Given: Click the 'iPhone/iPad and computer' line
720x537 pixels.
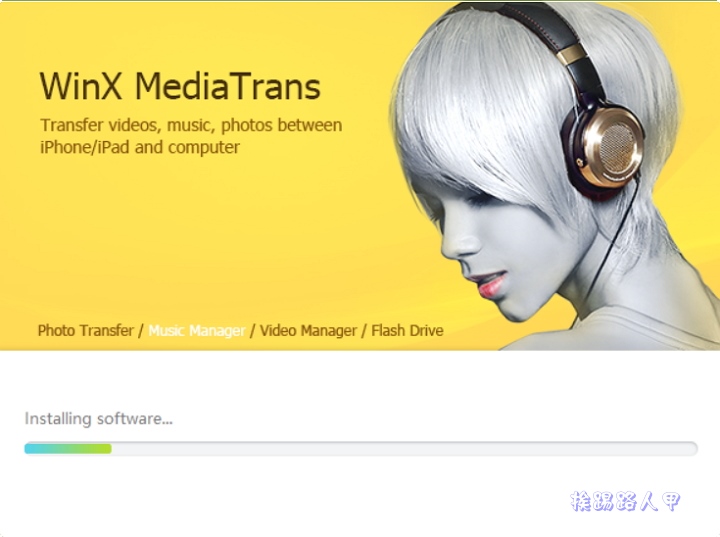Looking at the screenshot, I should point(140,147).
